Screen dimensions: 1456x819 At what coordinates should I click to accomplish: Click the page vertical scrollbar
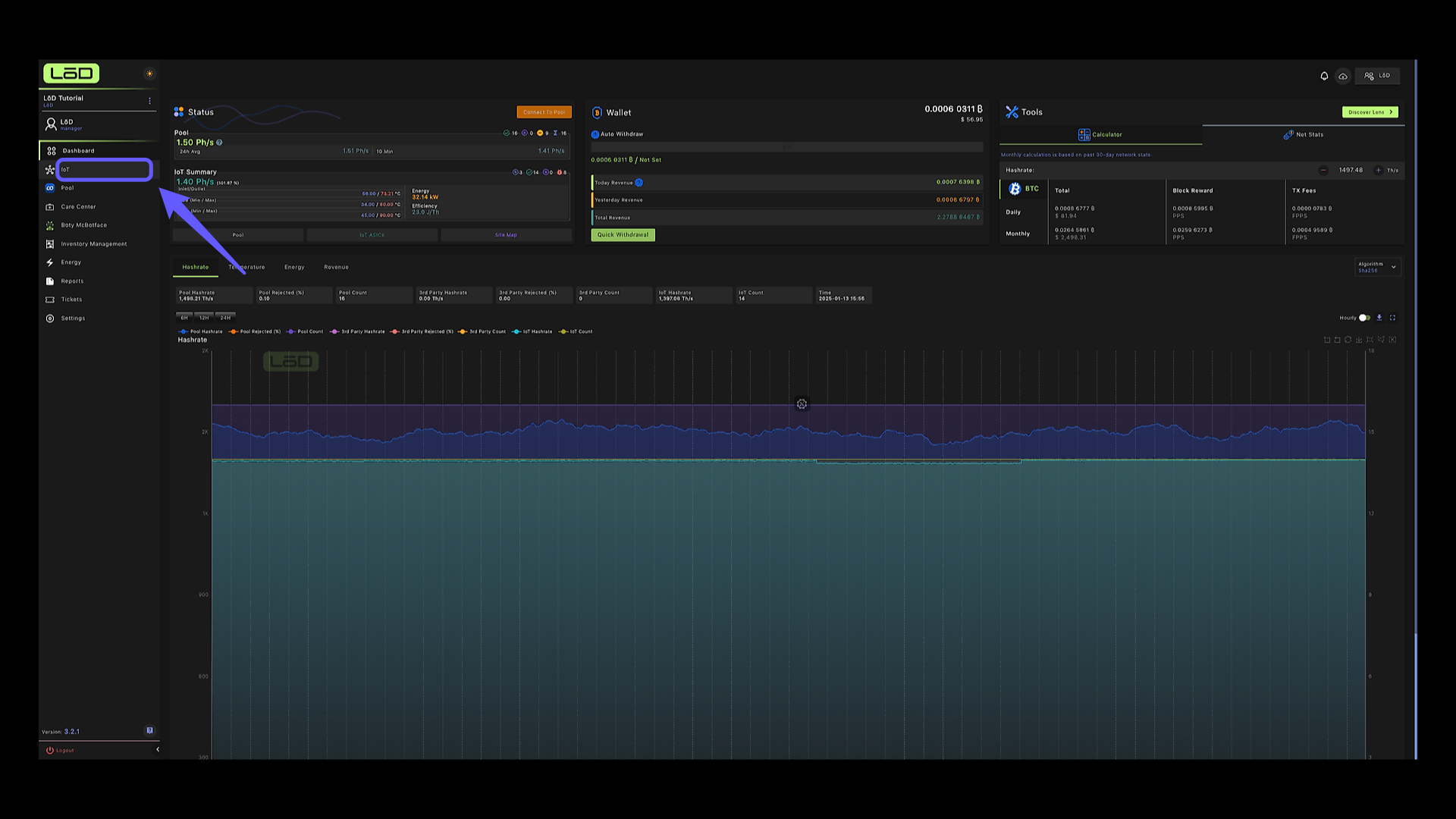pos(1416,409)
